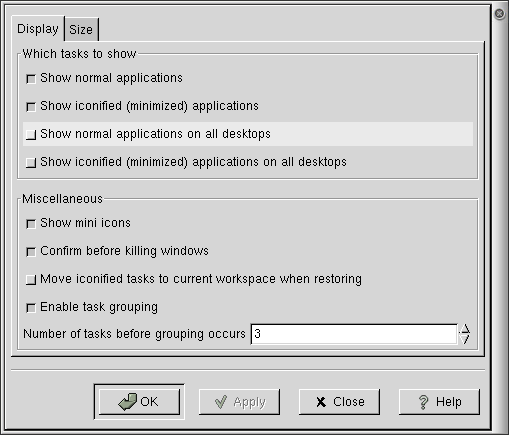Image resolution: width=509 pixels, height=435 pixels.
Task: Decrease grouping task number with down arrow
Action: pos(465,339)
